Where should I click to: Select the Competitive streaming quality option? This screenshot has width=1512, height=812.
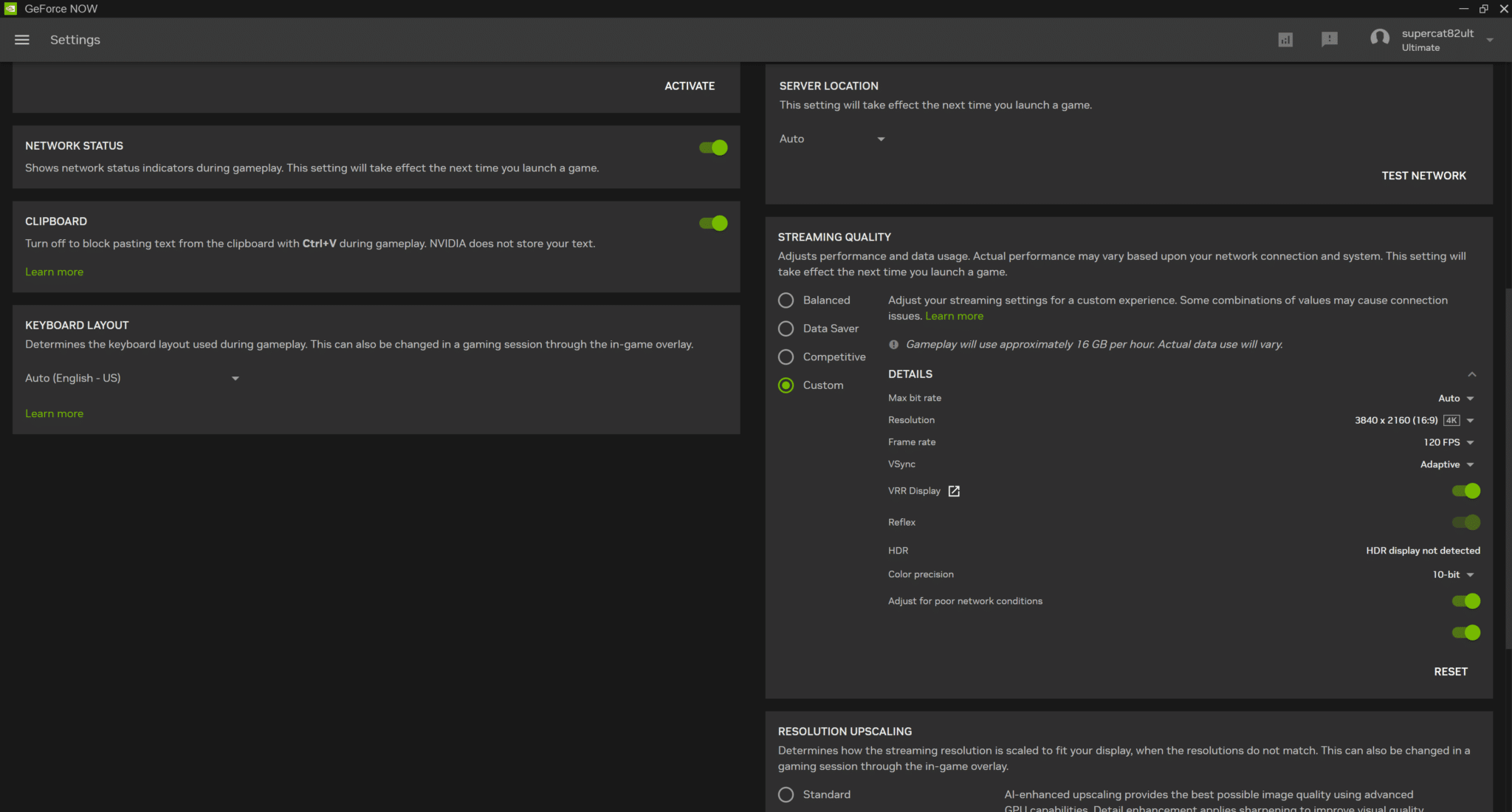coord(786,356)
